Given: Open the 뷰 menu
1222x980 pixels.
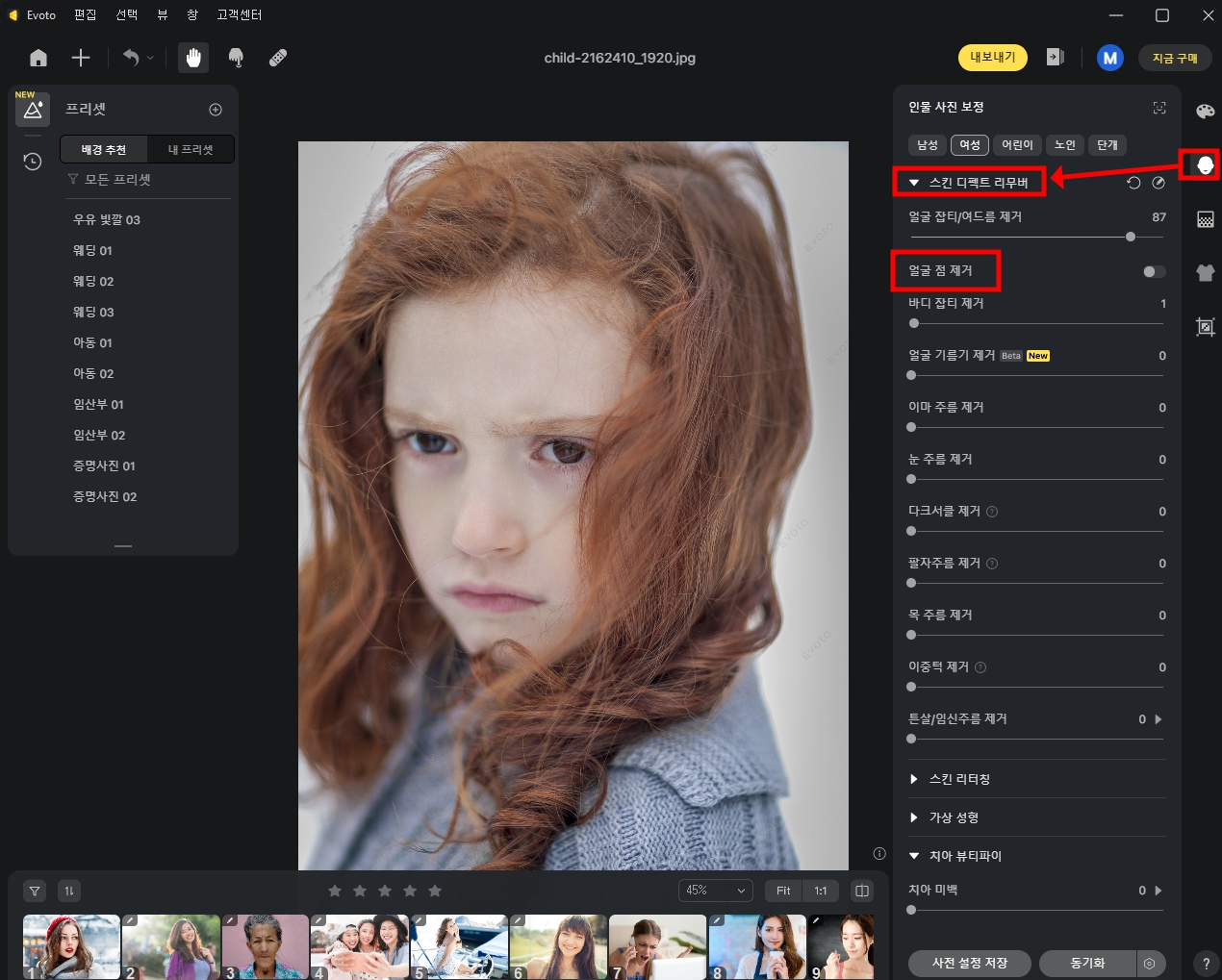Looking at the screenshot, I should point(163,14).
